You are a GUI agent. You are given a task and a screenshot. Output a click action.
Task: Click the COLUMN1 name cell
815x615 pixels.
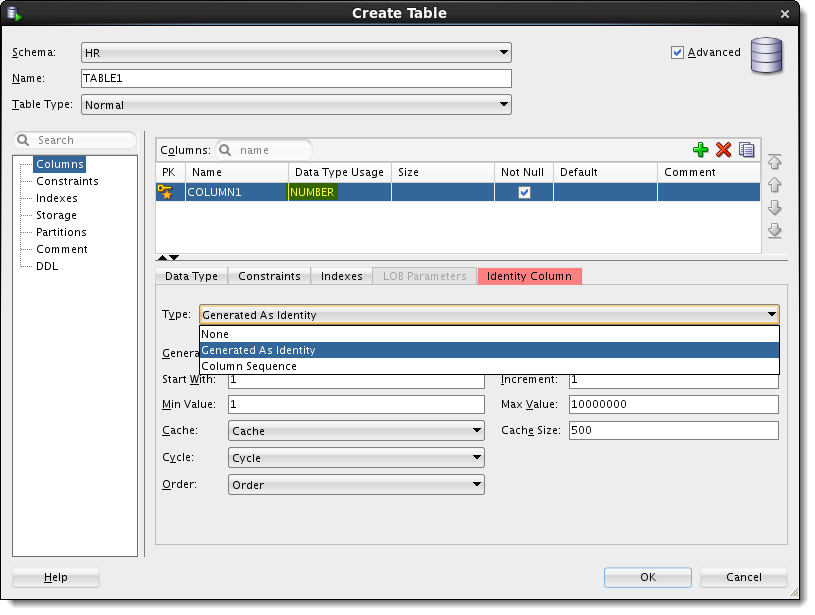tap(237, 192)
